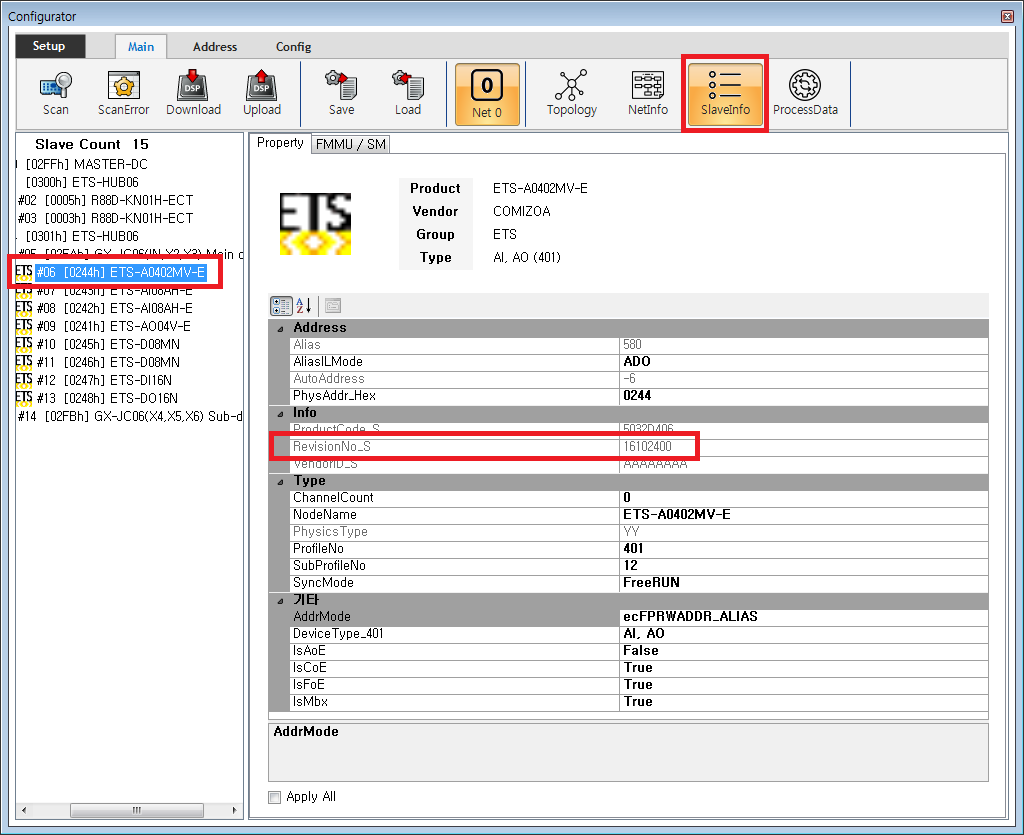This screenshot has width=1024, height=835.
Task: Open the NetInfo view
Action: click(x=647, y=94)
